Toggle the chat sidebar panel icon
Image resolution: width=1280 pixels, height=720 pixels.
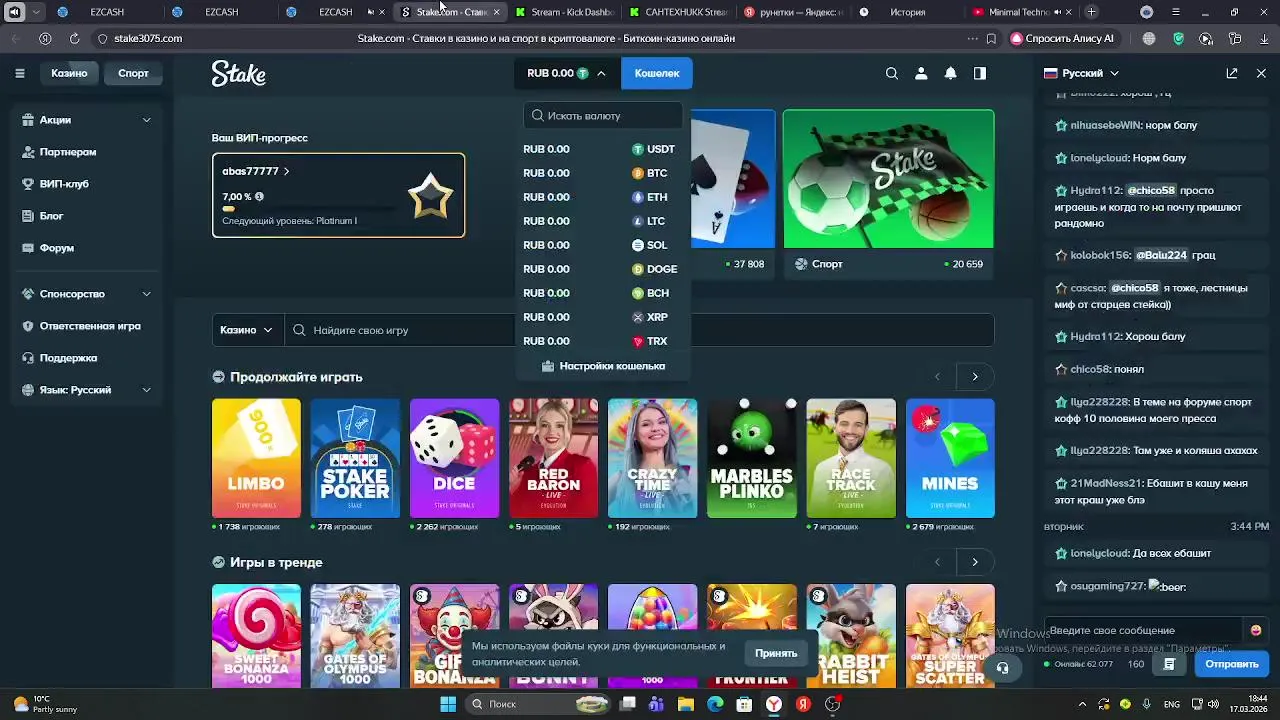pos(980,73)
